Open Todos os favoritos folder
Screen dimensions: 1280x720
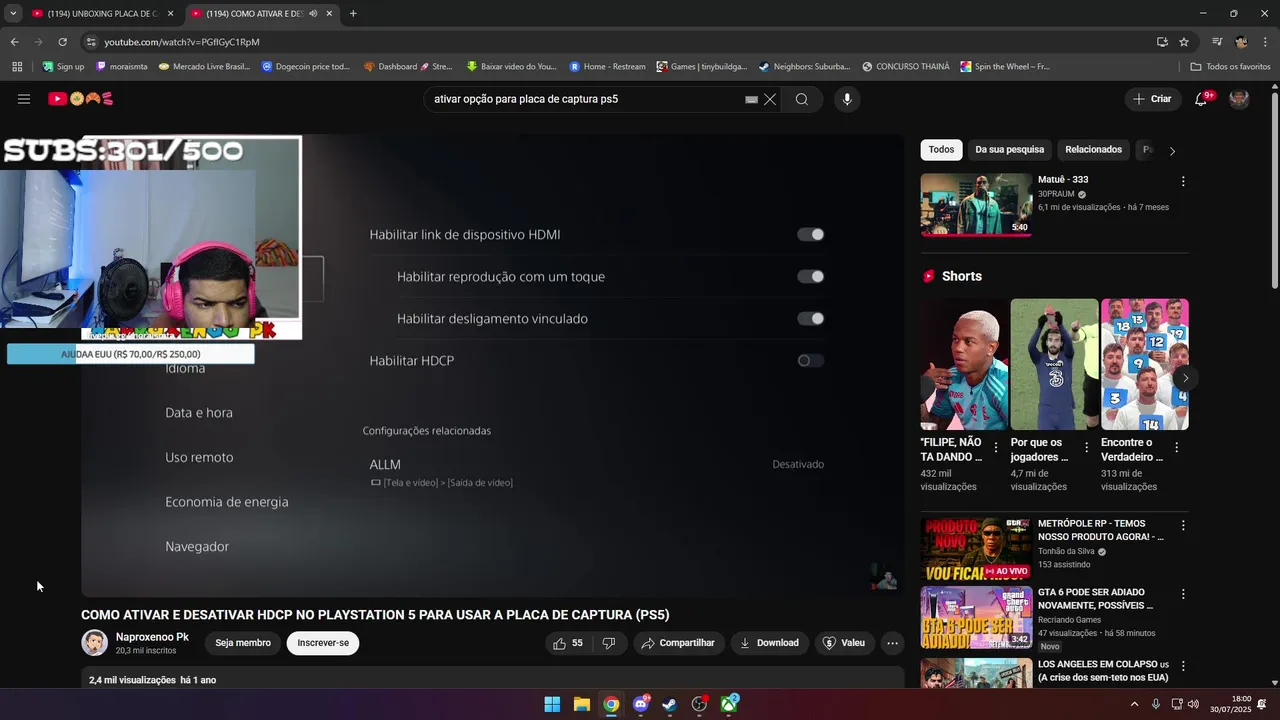pos(1230,67)
